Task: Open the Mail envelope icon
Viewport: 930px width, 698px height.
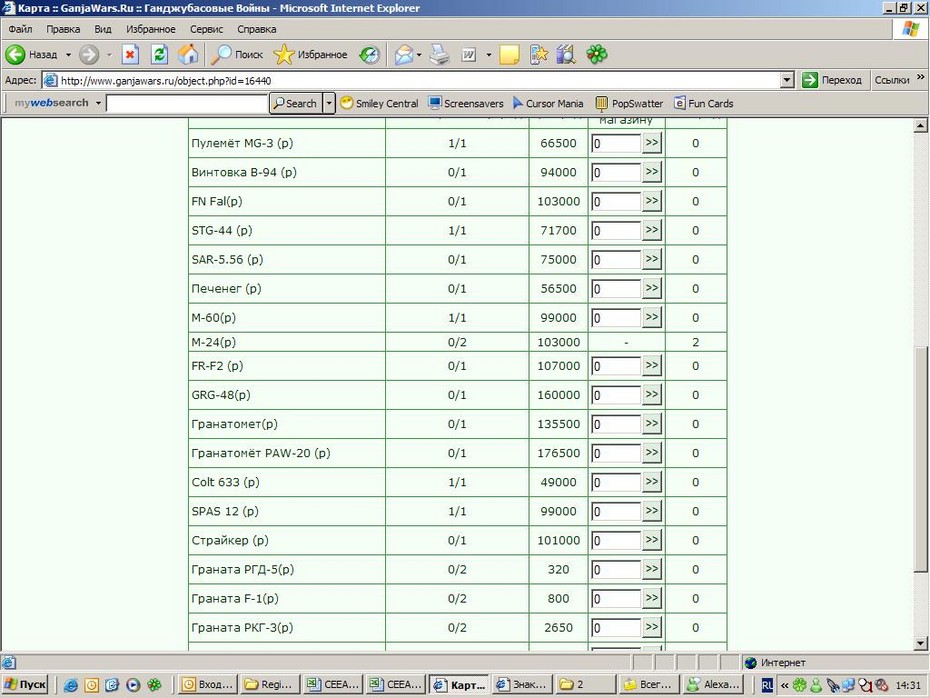Action: (x=404, y=55)
